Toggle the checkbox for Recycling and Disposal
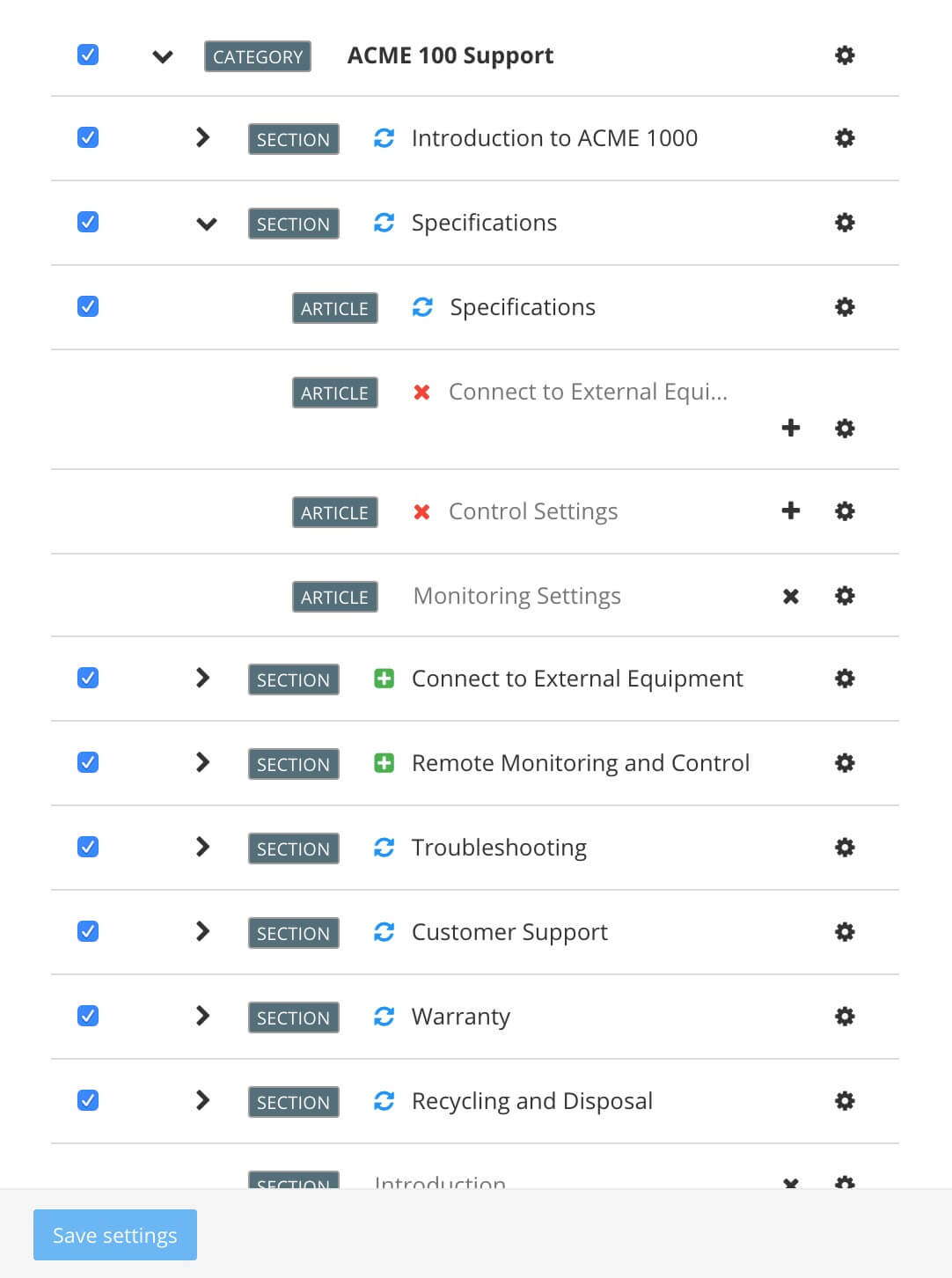This screenshot has height=1278, width=952. [87, 1100]
